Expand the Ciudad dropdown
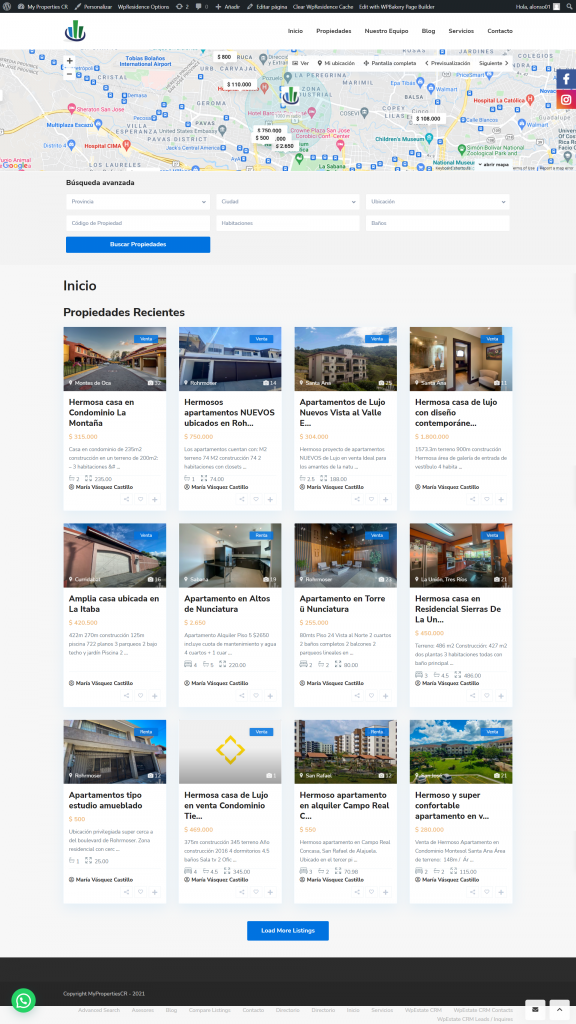Viewport: 576px width, 1024px height. [x=288, y=202]
